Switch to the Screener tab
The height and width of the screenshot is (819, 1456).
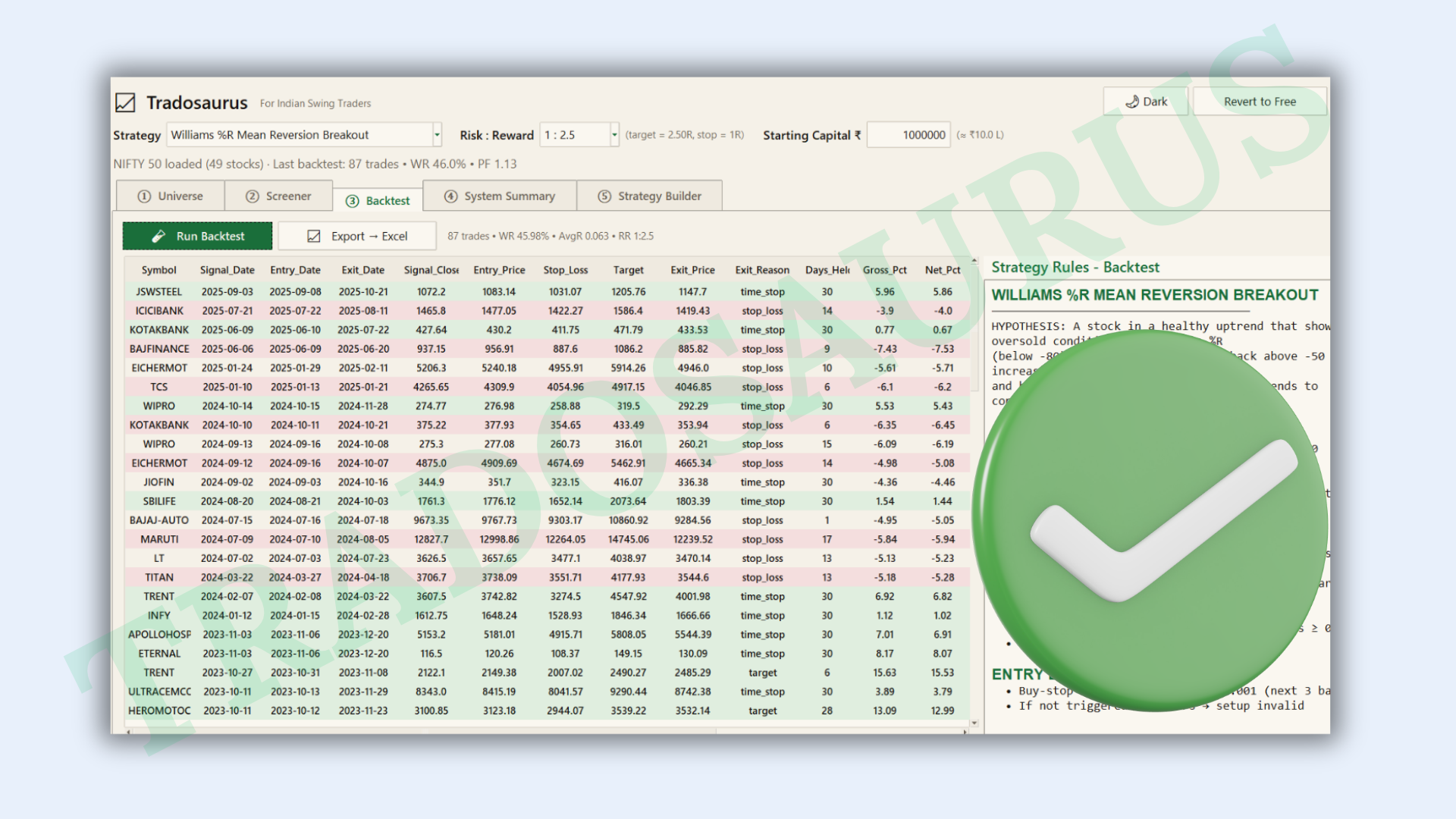tap(278, 196)
